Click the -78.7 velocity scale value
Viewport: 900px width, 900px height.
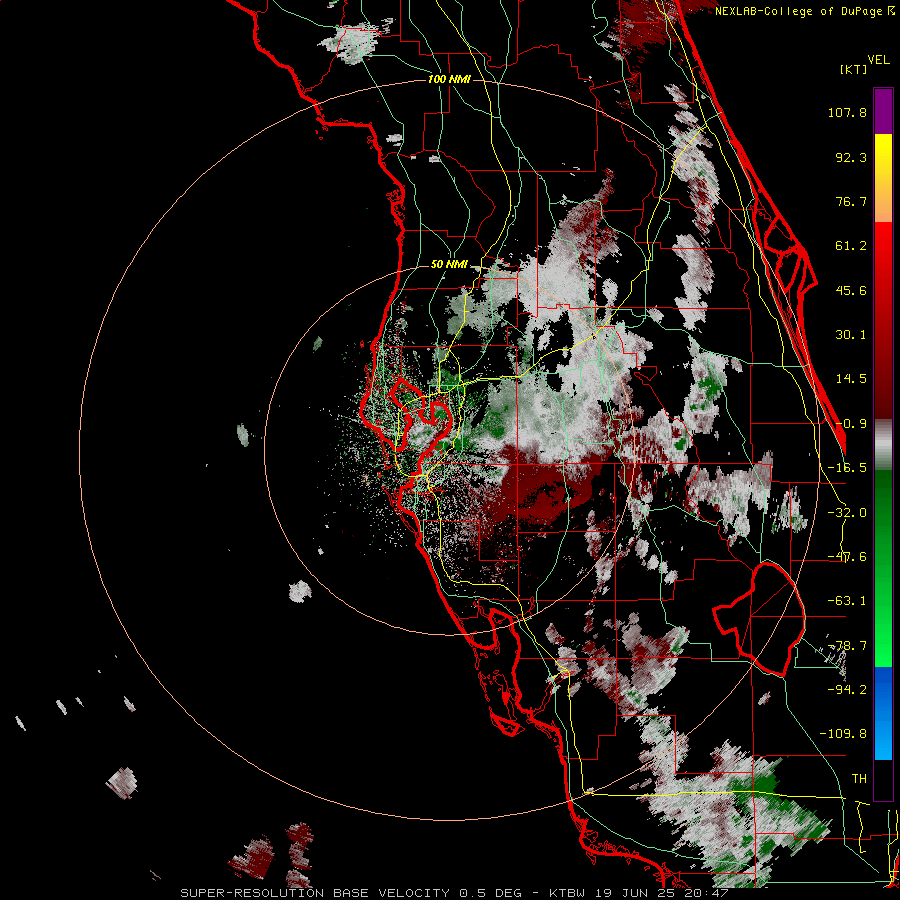pos(847,646)
